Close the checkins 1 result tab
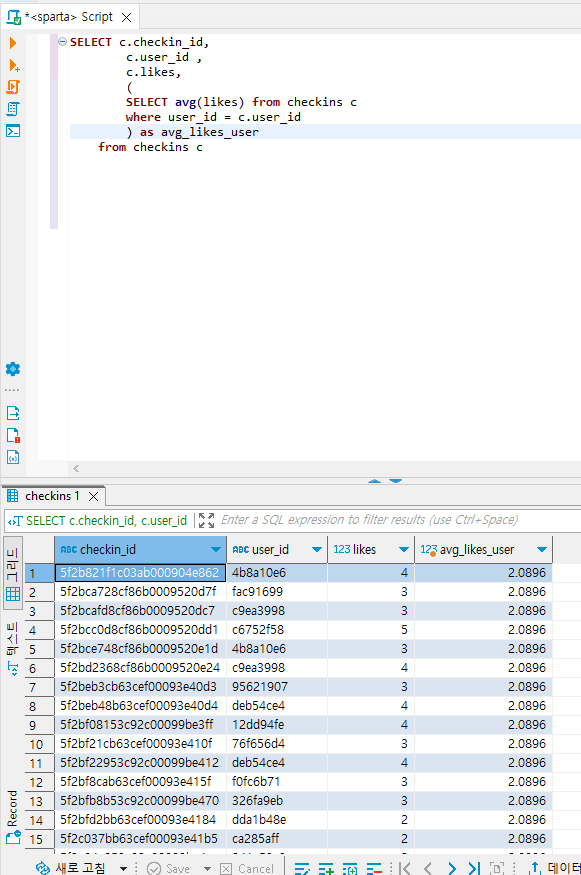 click(94, 496)
